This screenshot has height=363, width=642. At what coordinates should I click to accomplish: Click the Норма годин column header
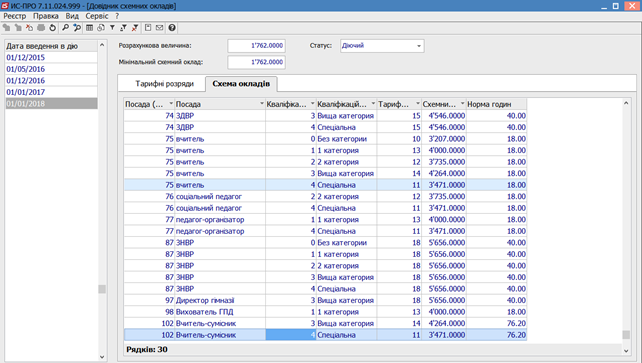click(496, 104)
